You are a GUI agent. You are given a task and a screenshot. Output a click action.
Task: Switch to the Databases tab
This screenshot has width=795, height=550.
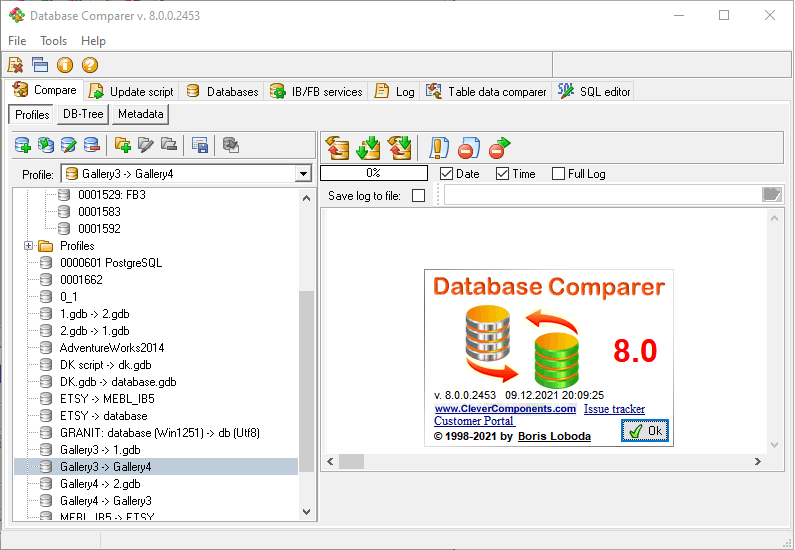click(222, 92)
